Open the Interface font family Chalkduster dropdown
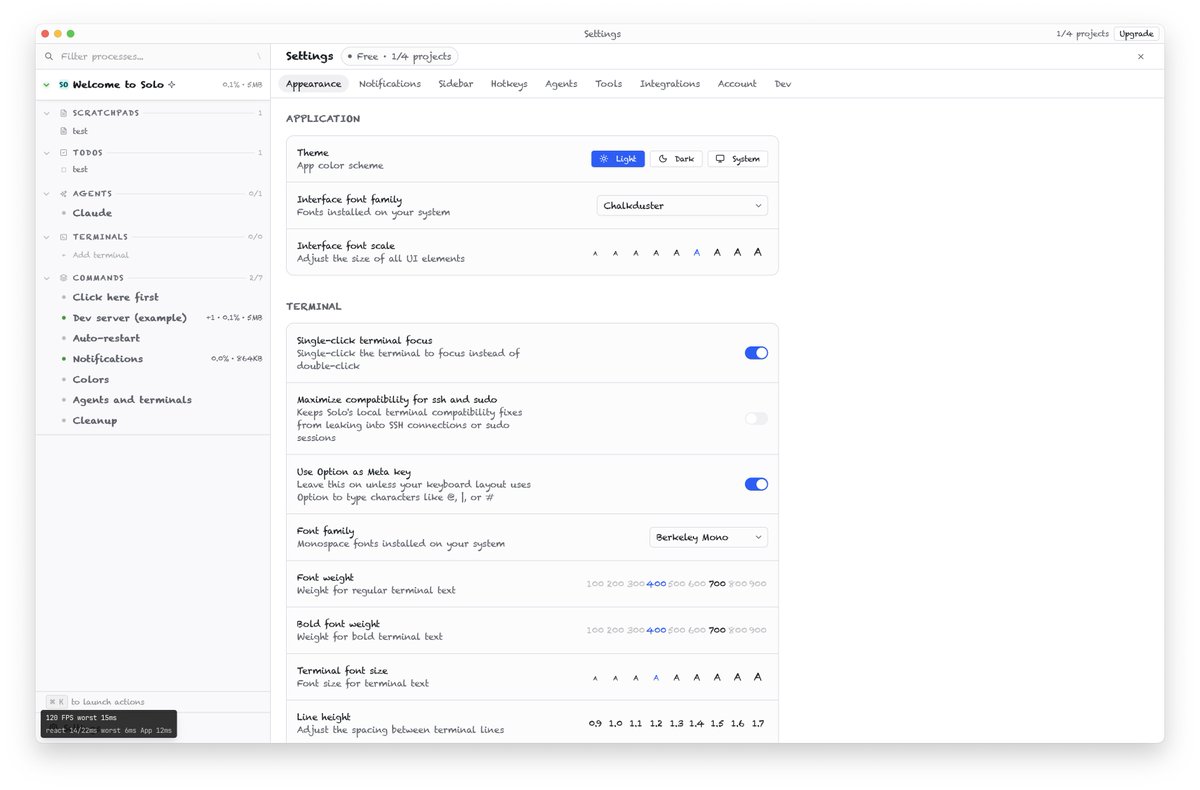This screenshot has width=1200, height=790. [x=682, y=206]
